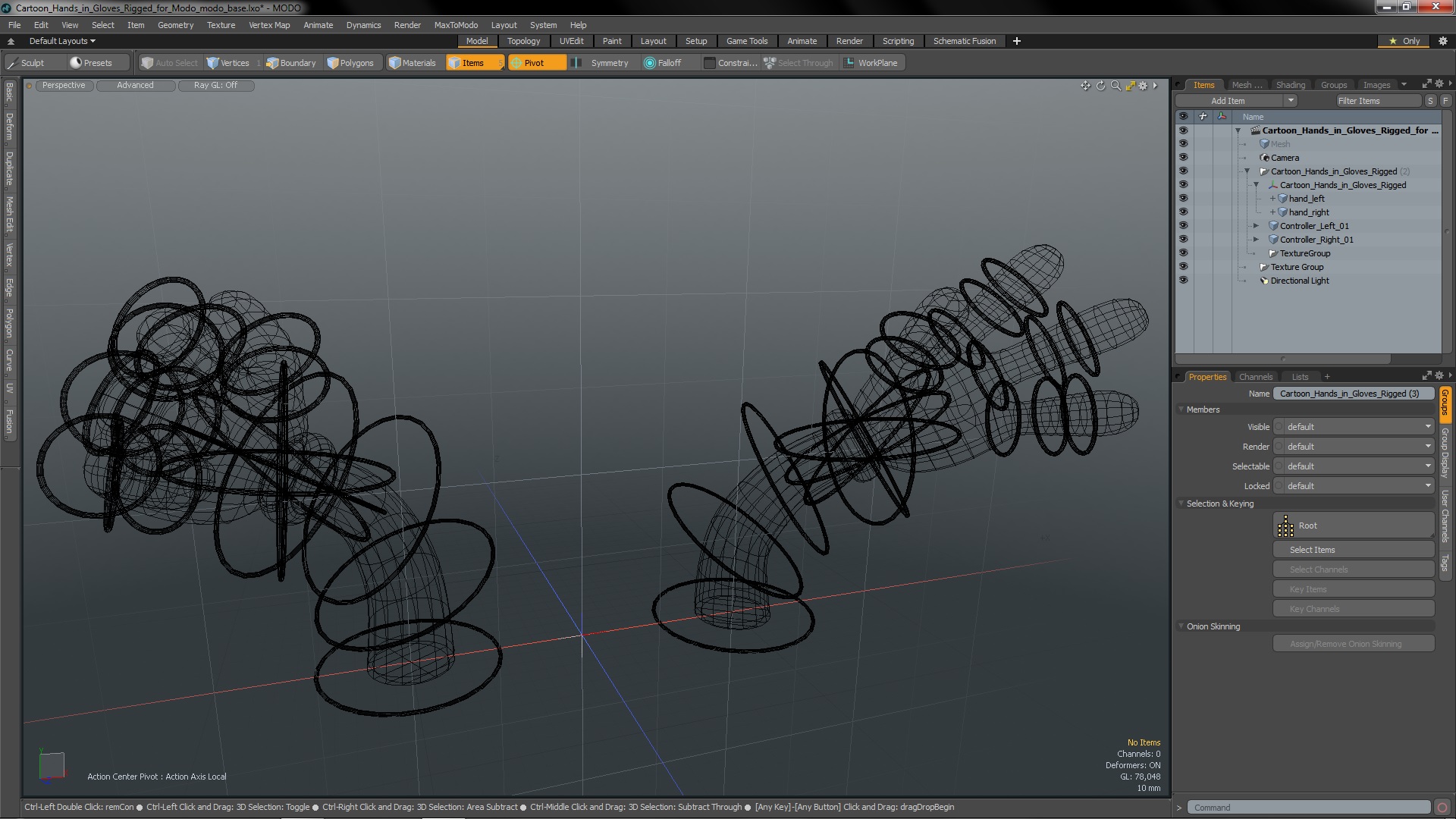Open the Properties panel settings gear
The height and width of the screenshot is (819, 1456).
point(1439,375)
